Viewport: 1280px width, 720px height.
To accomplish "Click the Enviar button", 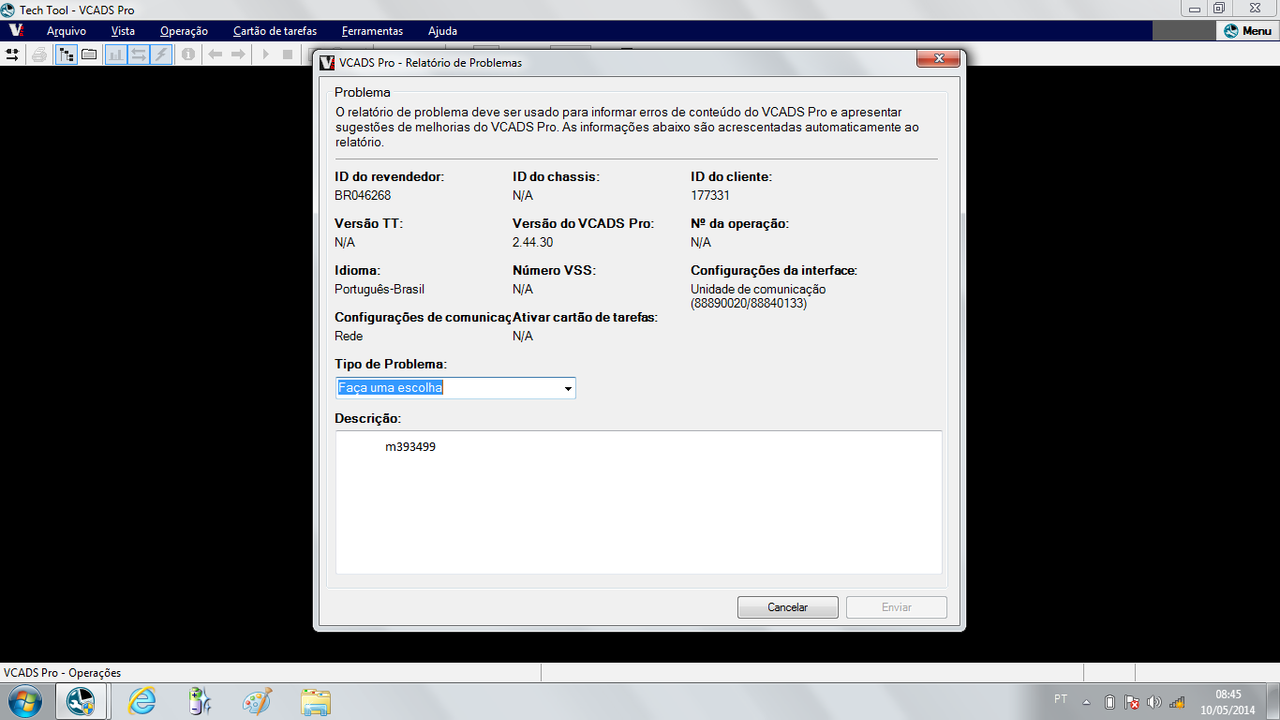I will click(896, 607).
